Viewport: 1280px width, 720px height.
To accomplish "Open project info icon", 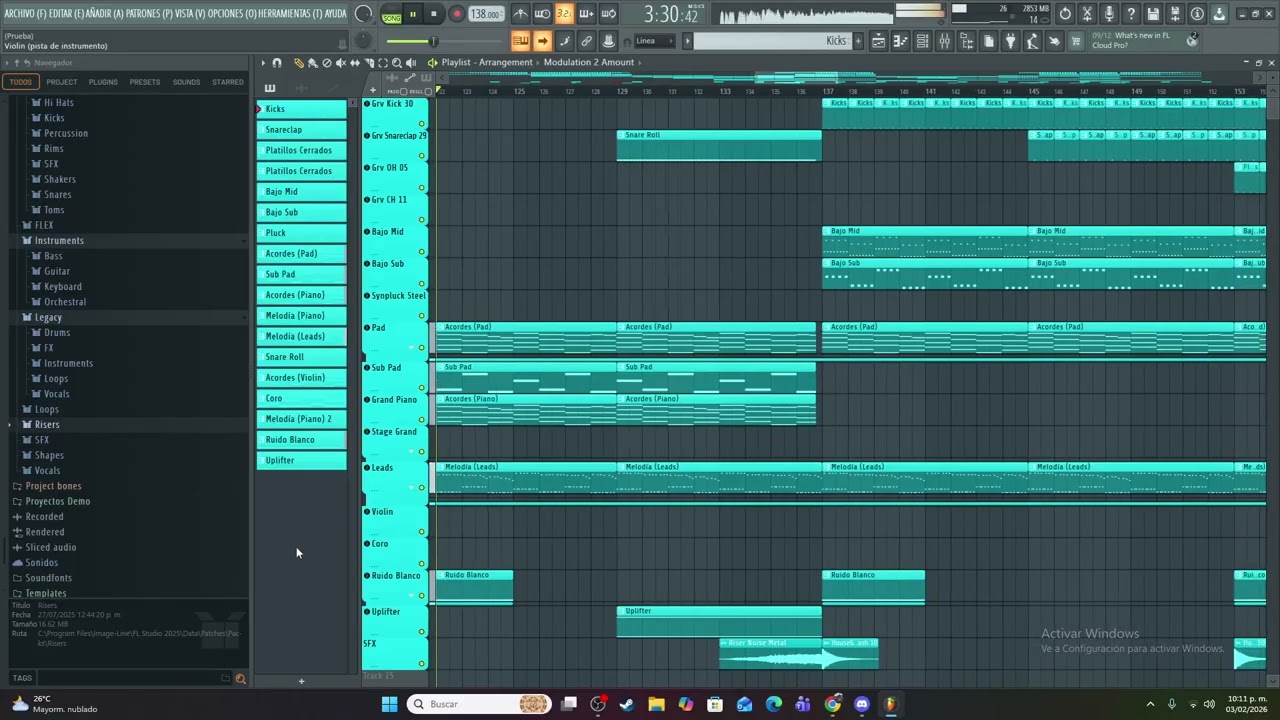I will 1197,14.
